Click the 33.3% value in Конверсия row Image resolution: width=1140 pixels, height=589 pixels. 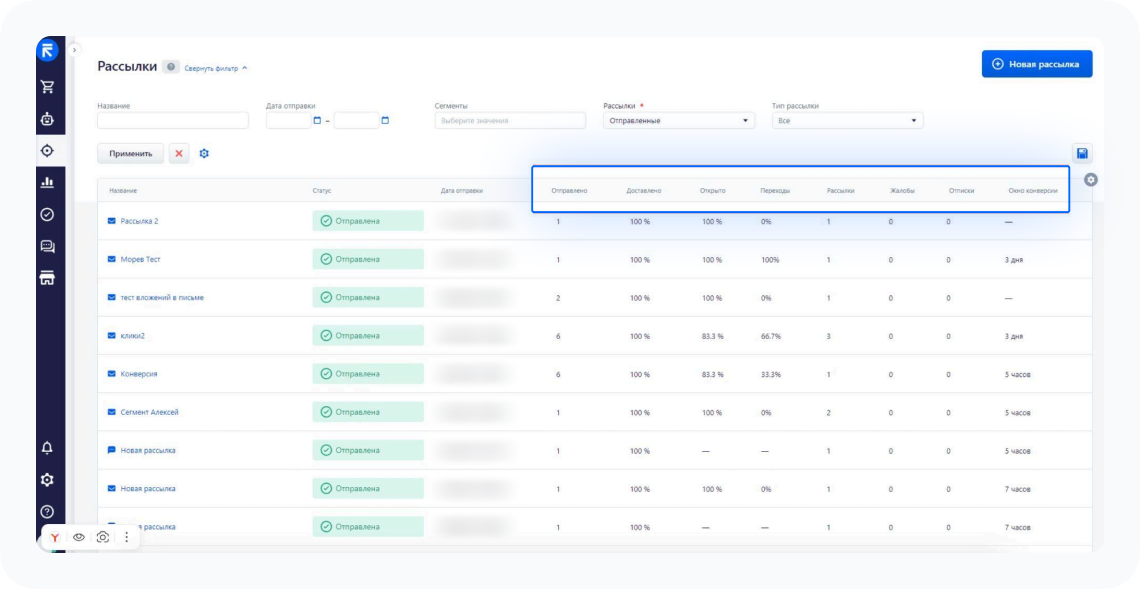(x=771, y=374)
